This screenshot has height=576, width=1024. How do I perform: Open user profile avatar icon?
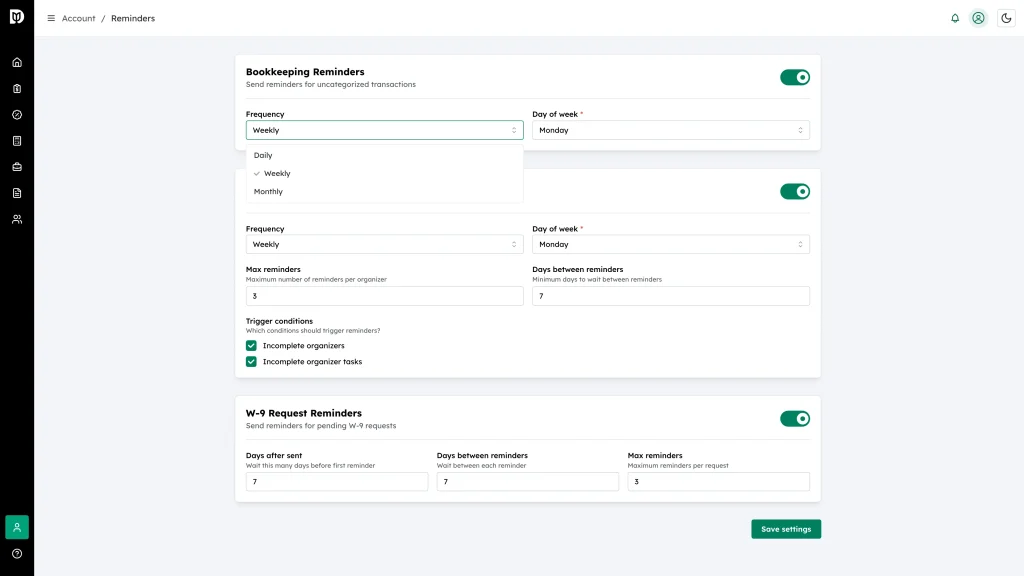click(978, 18)
